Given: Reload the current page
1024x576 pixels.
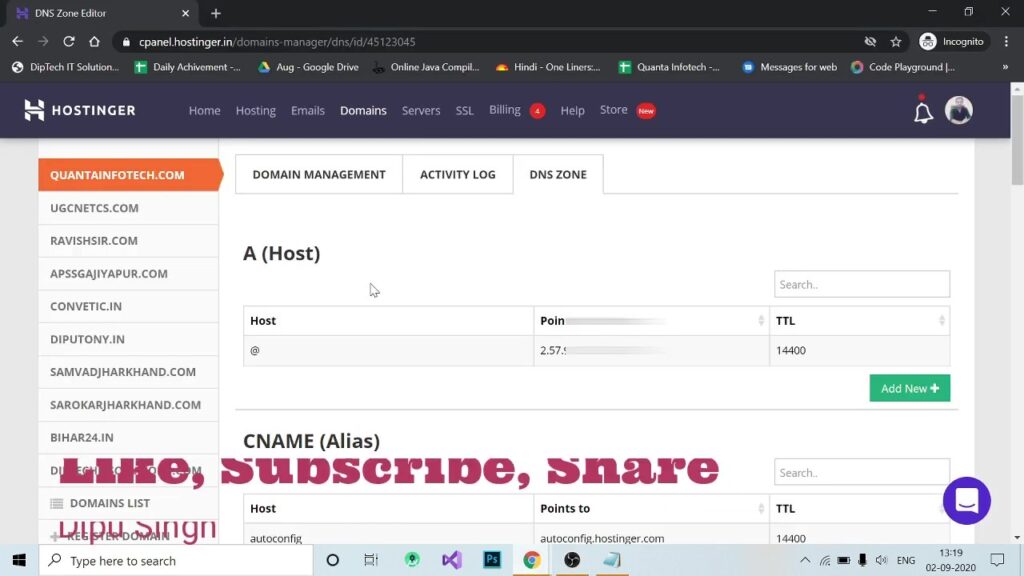Looking at the screenshot, I should 69,42.
